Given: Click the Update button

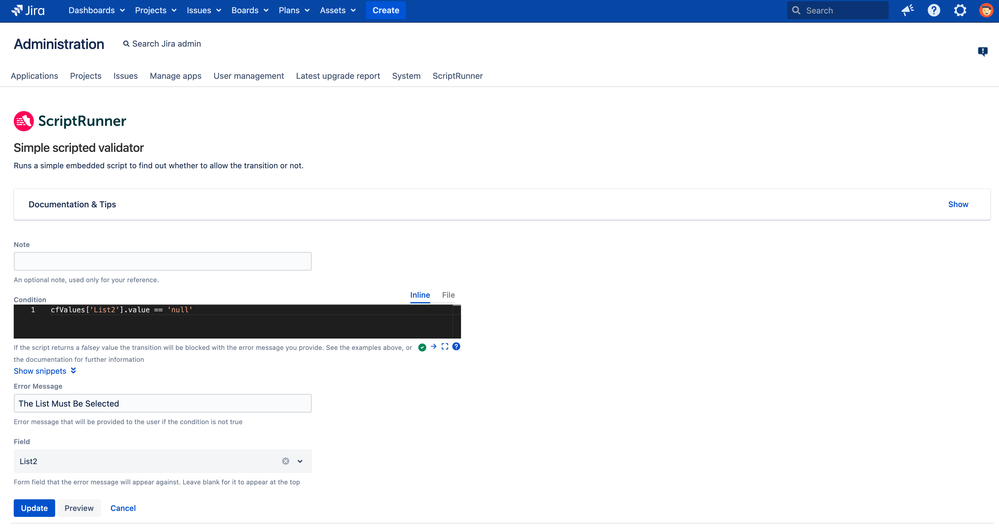Looking at the screenshot, I should tap(34, 508).
